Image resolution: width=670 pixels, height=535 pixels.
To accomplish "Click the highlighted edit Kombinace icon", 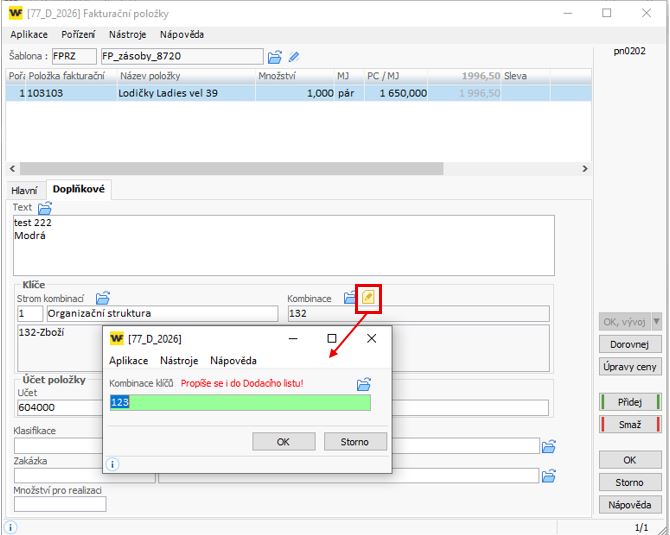I will tap(368, 298).
